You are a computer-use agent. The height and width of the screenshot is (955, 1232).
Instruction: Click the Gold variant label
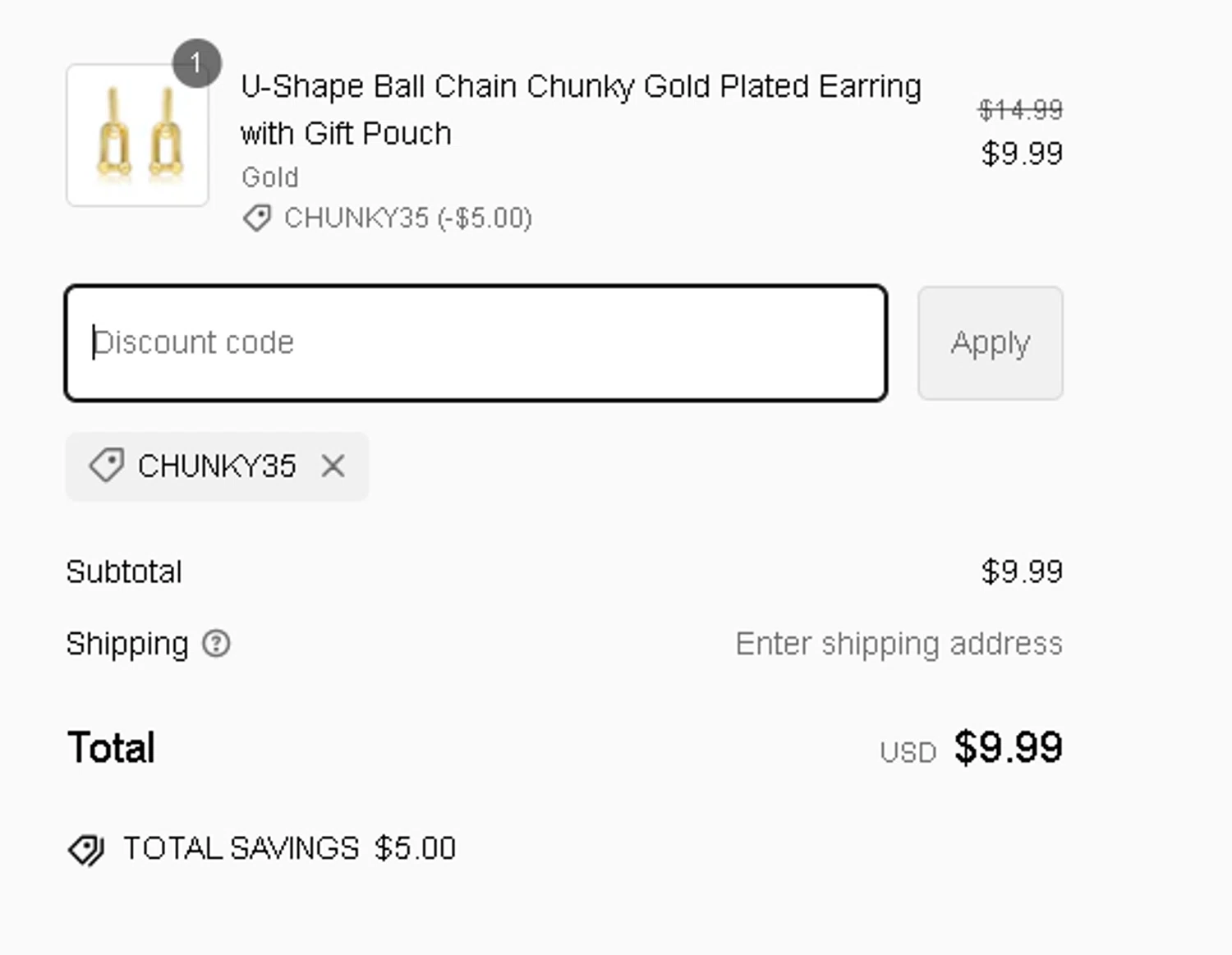[270, 177]
